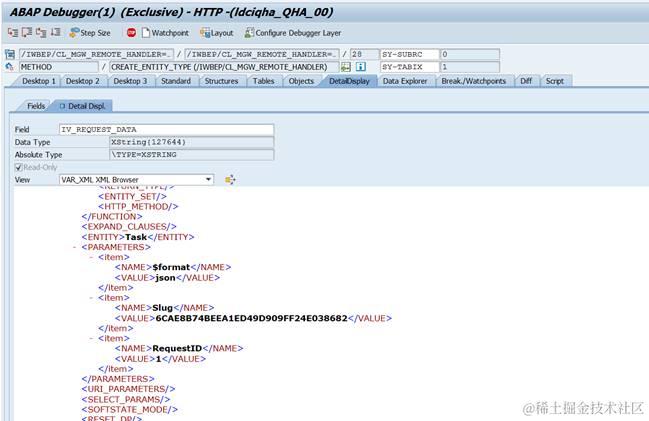Click the URI_PARAMETERS XML element
This screenshot has height=421, width=649.
coord(128,389)
